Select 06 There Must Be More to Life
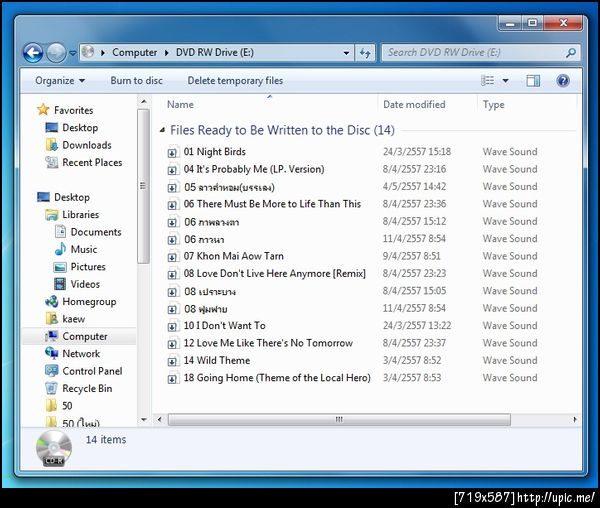The width and height of the screenshot is (600, 508). click(272, 204)
